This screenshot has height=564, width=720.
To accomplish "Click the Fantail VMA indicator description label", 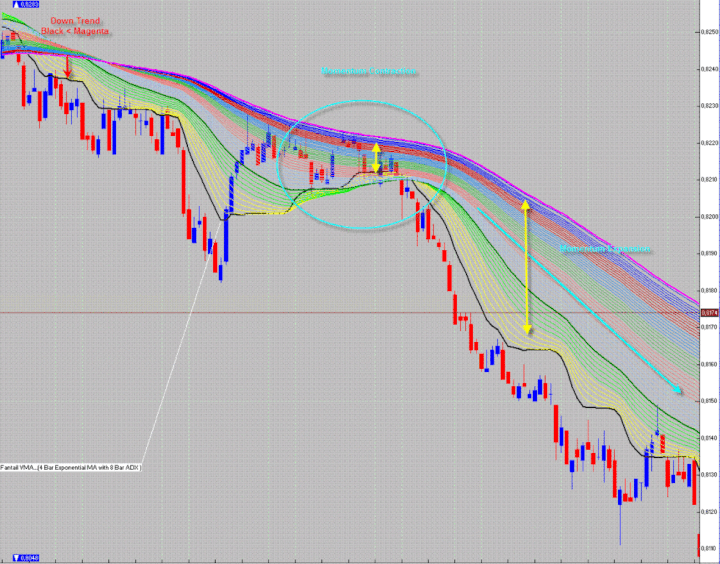I will (71, 467).
